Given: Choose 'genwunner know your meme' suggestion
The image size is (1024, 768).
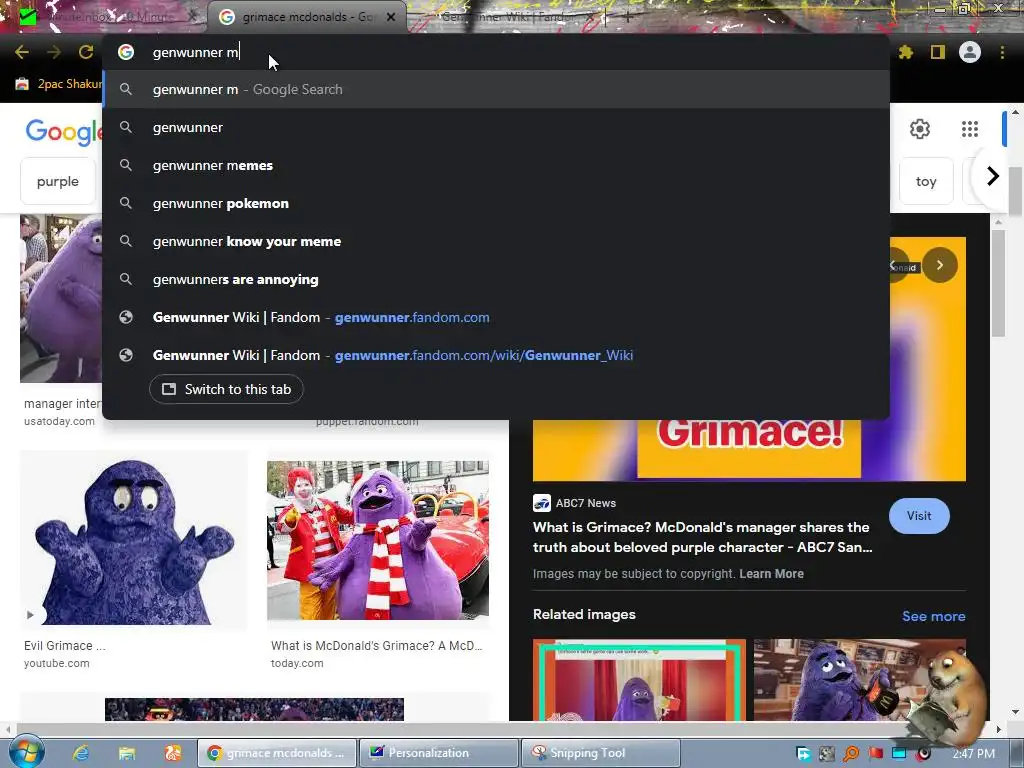Looking at the screenshot, I should click(496, 241).
